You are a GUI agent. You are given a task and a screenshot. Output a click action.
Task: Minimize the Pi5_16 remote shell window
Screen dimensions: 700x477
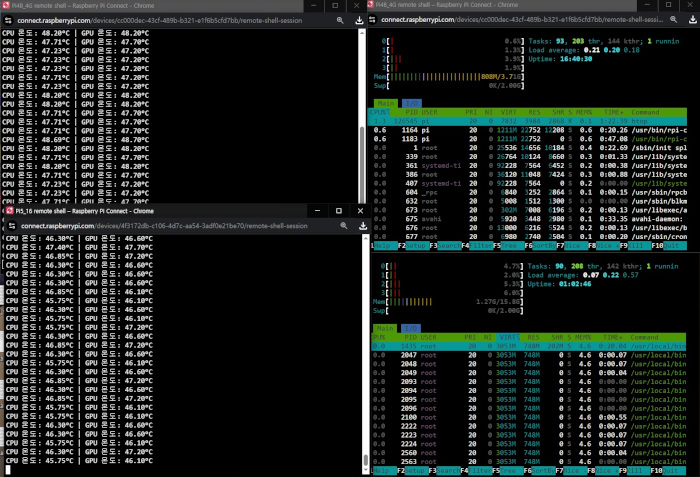[x=317, y=211]
